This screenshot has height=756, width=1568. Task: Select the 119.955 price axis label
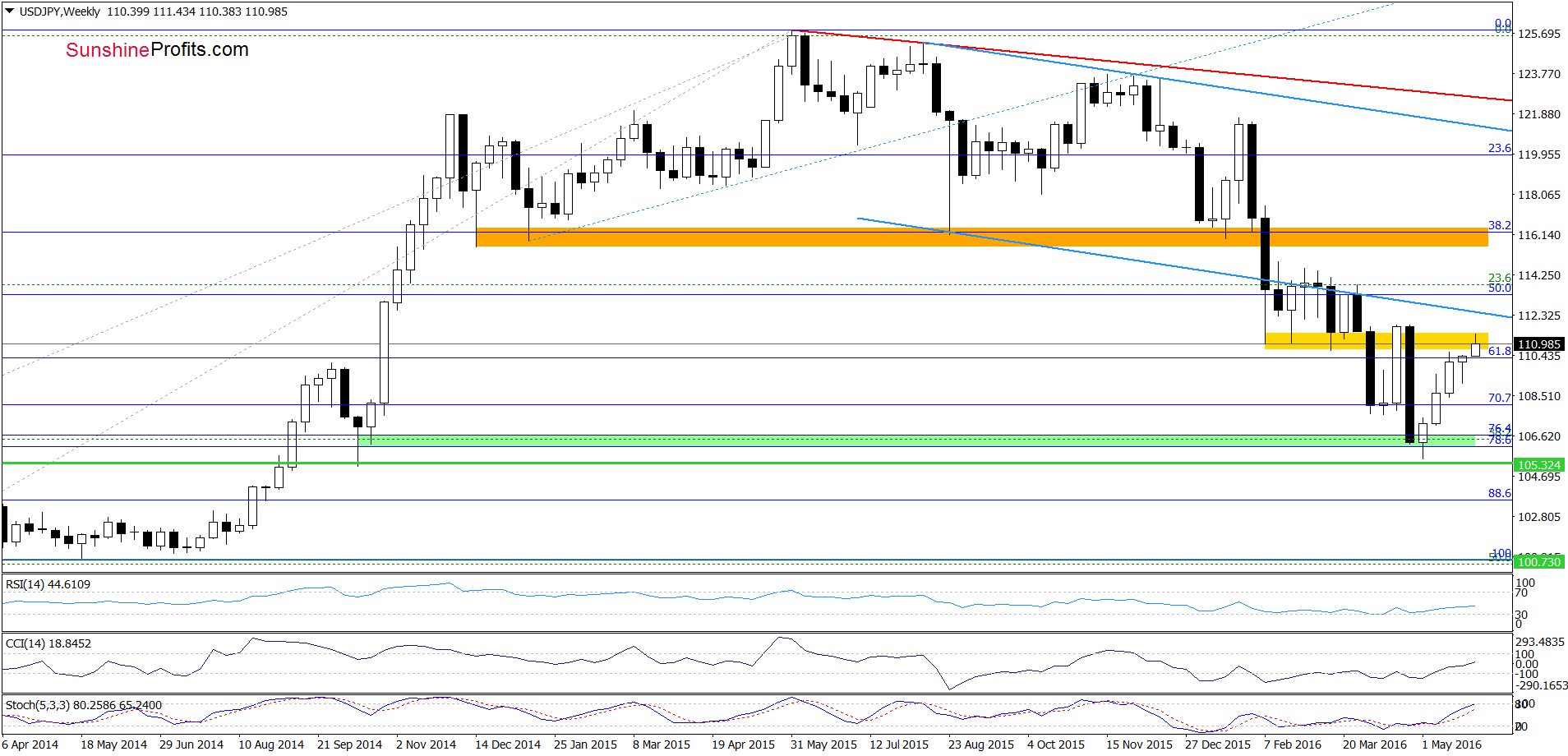tap(1539, 154)
